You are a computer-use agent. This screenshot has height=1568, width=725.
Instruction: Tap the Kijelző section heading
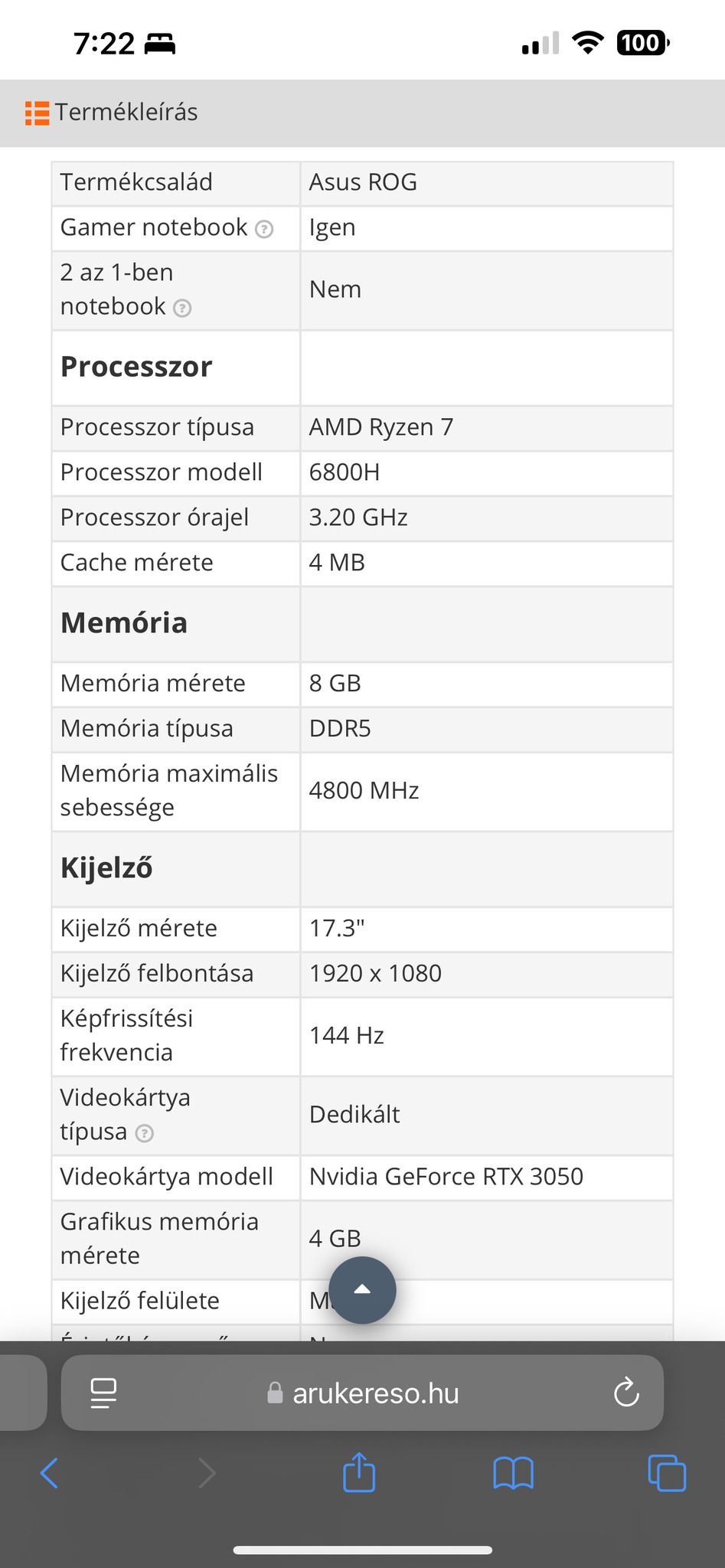tap(106, 867)
